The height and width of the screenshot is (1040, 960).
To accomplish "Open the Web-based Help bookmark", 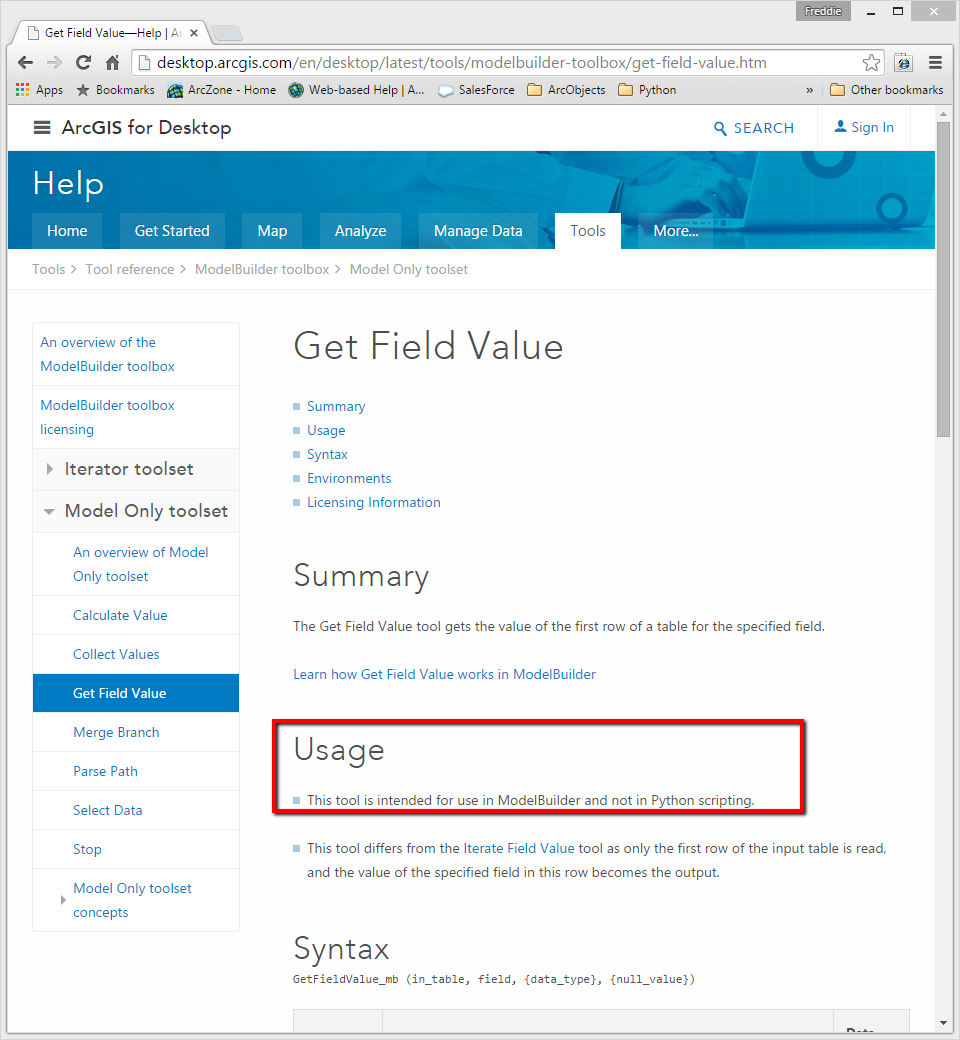I will point(356,90).
